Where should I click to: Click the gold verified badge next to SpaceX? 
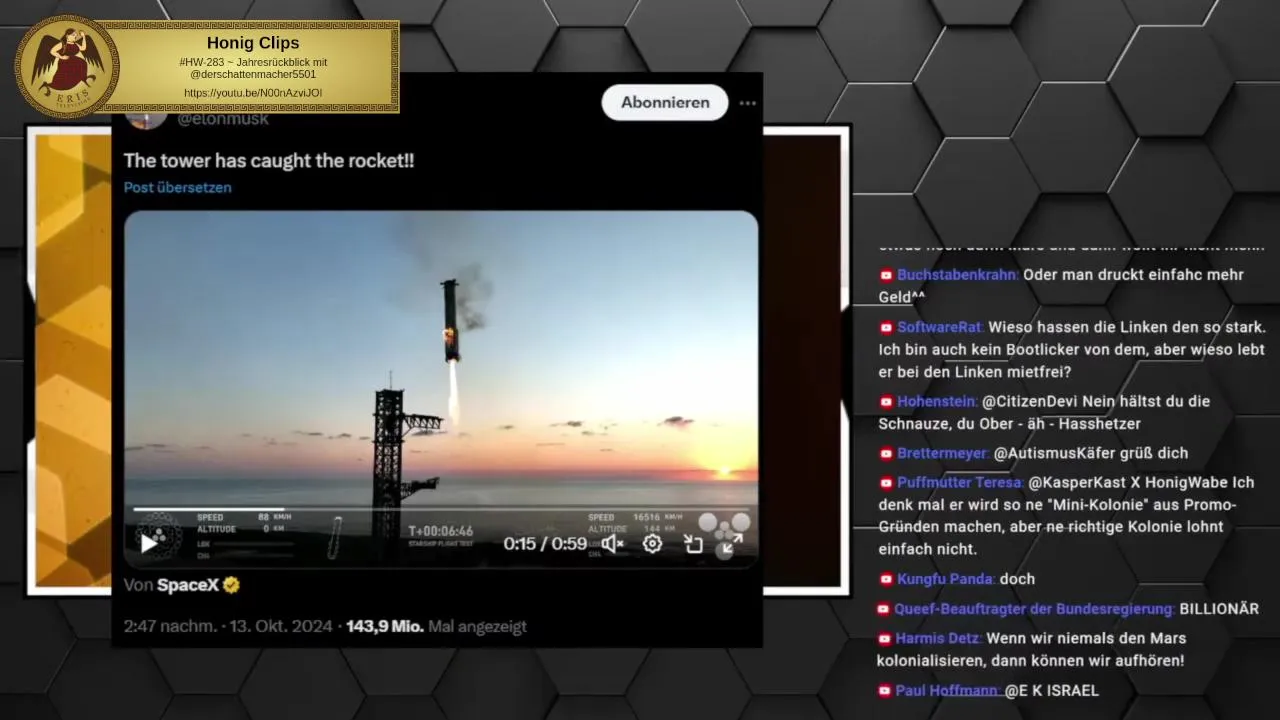(231, 585)
